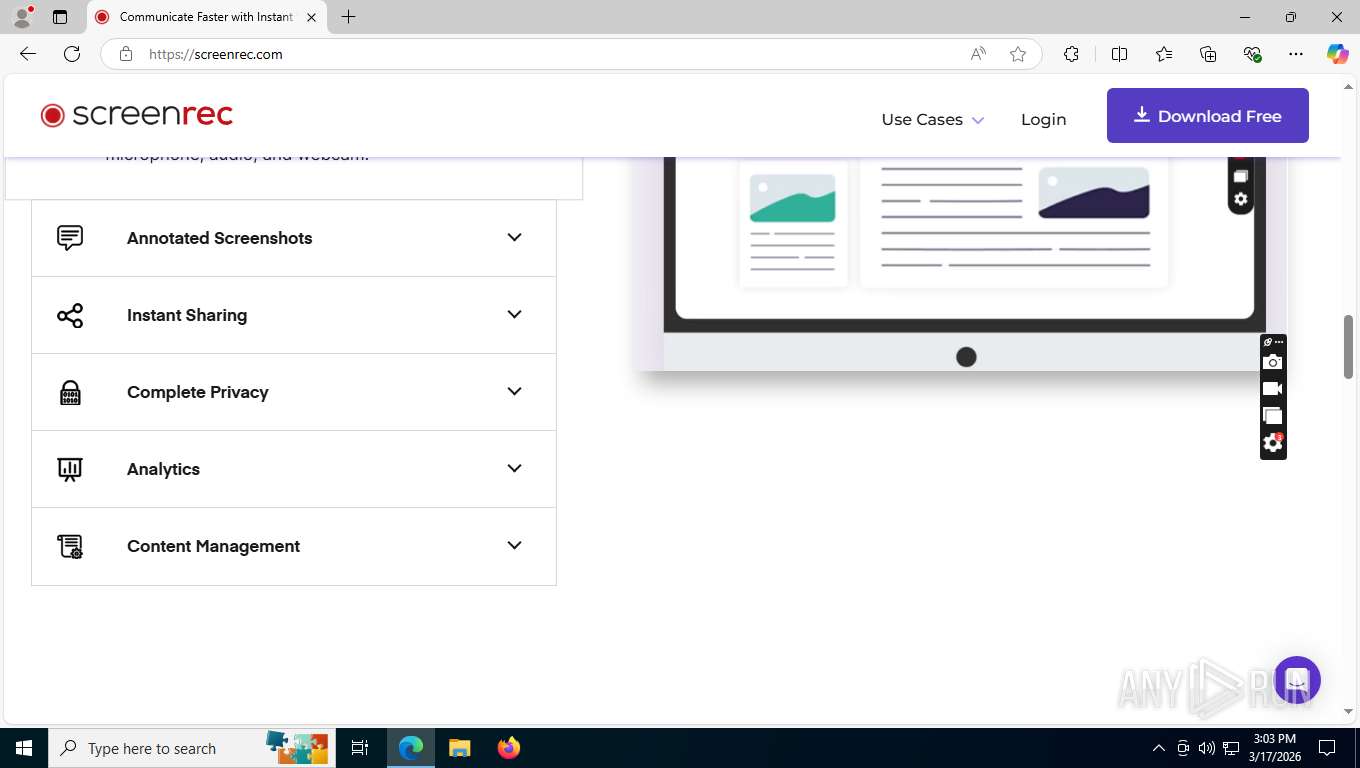Open the Tab actions menu icon
1360x768 pixels.
[x=60, y=17]
